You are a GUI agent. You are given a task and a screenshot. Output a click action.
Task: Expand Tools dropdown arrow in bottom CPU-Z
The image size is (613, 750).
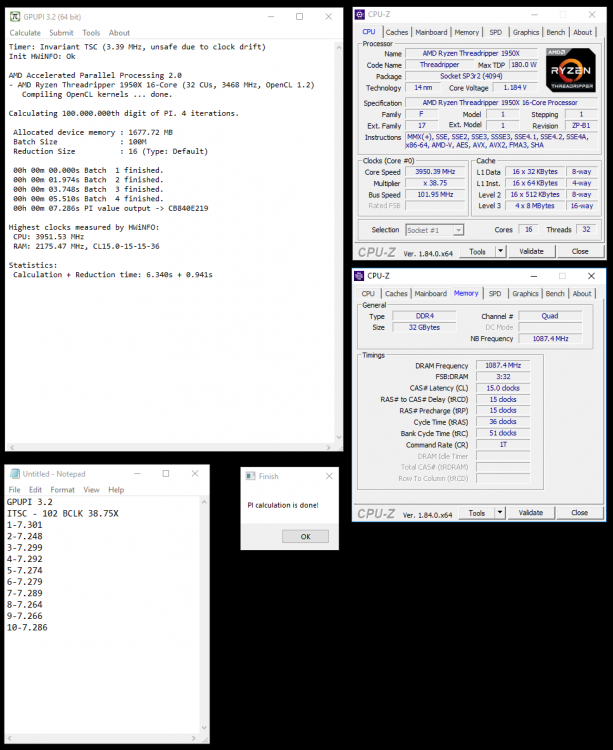coord(500,513)
